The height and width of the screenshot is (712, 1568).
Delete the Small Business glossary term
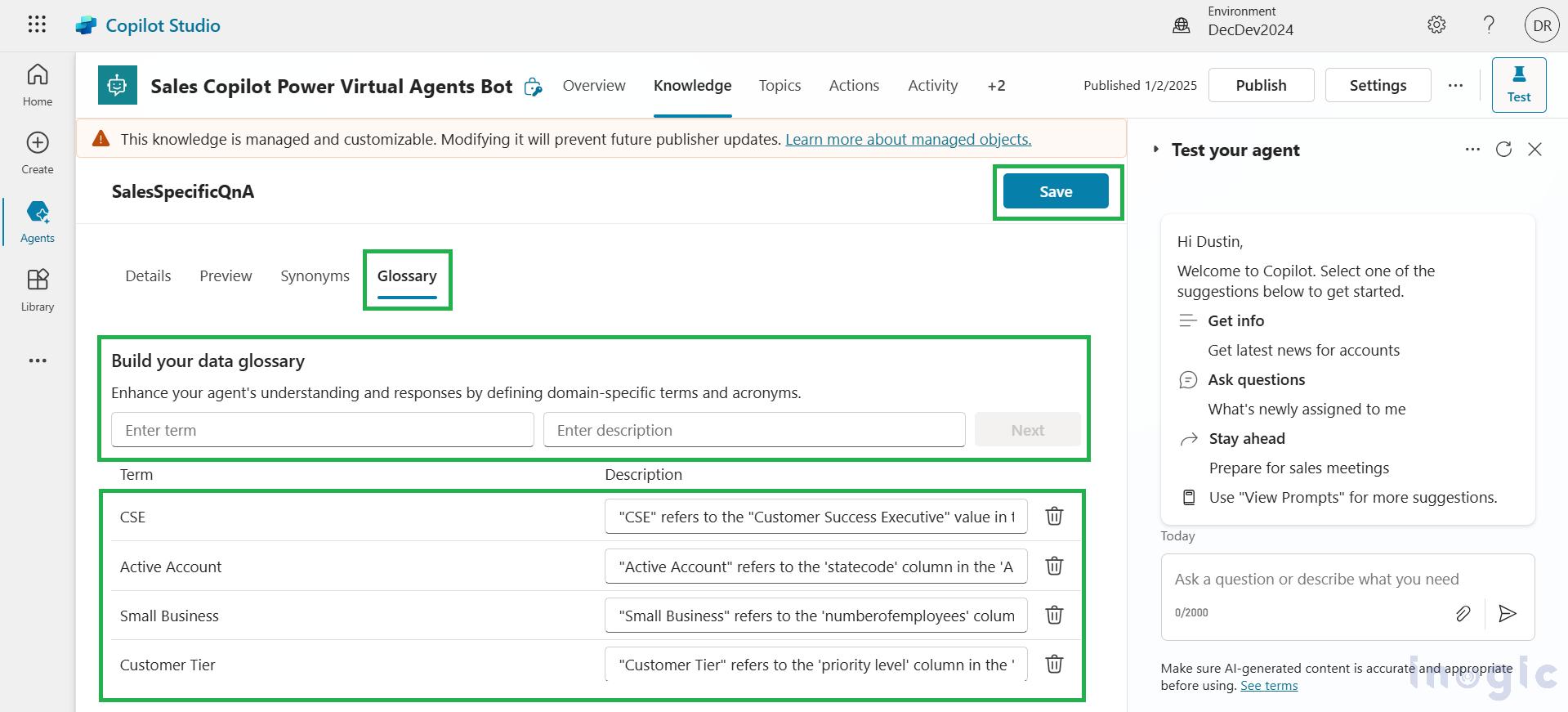click(1054, 615)
